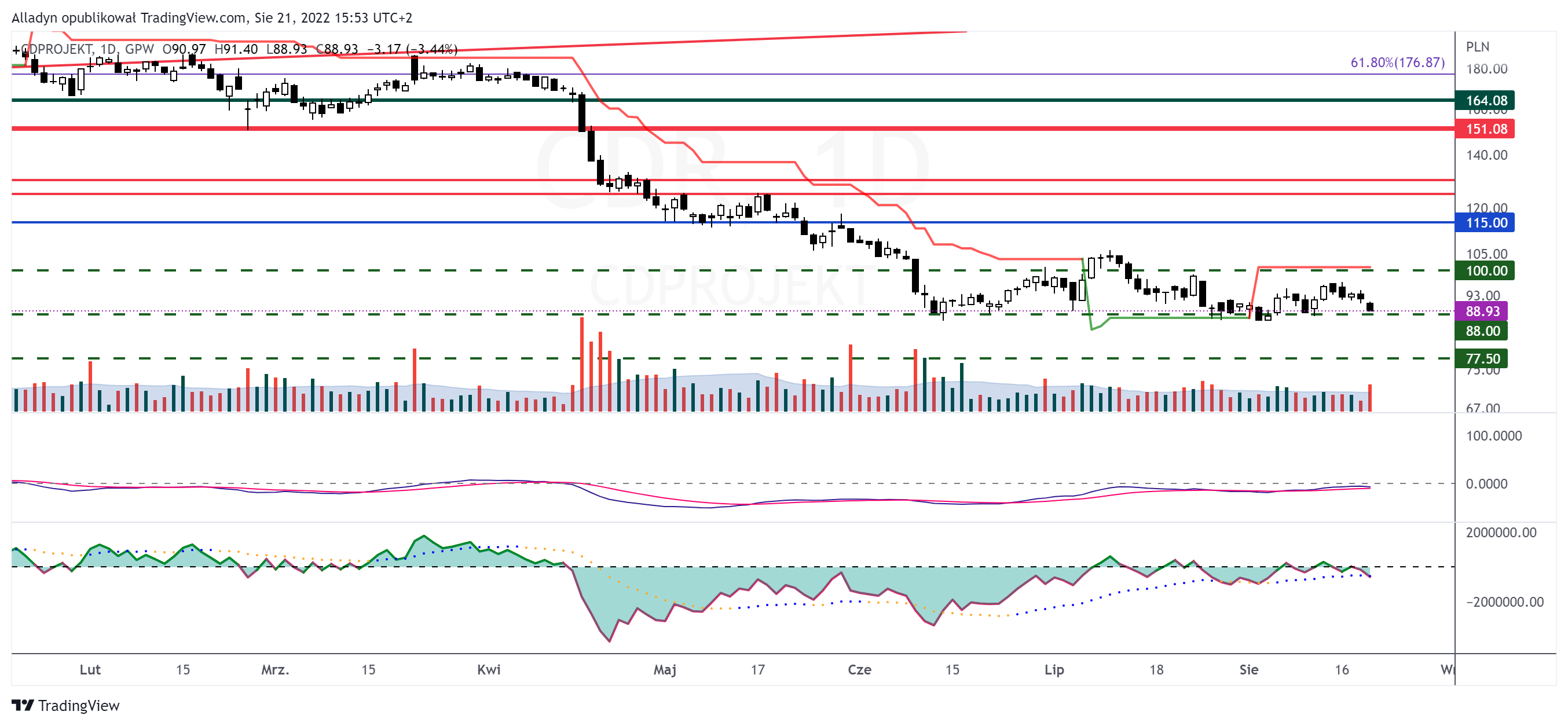This screenshot has height=726, width=1568.
Task: Click the Maj month label on time axis
Action: point(665,669)
